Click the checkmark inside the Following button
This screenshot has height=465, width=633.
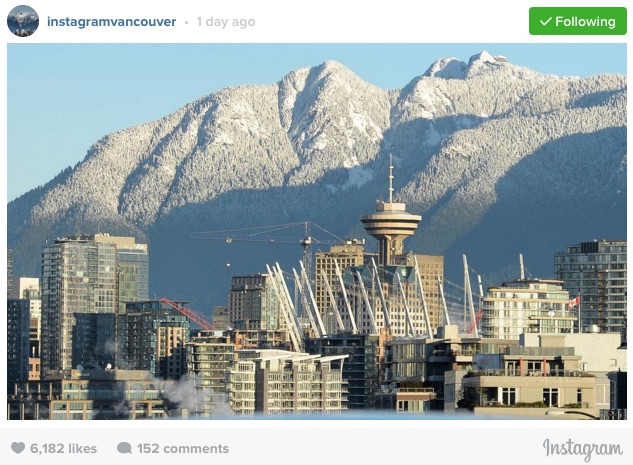pos(545,21)
